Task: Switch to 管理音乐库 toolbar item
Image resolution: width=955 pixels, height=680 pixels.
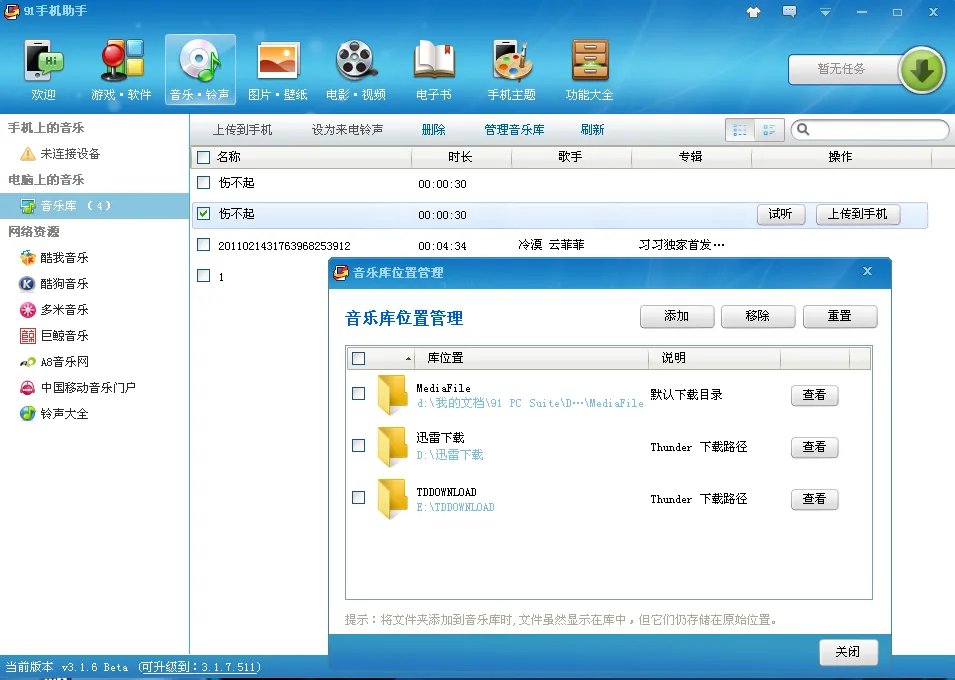Action: coord(513,129)
